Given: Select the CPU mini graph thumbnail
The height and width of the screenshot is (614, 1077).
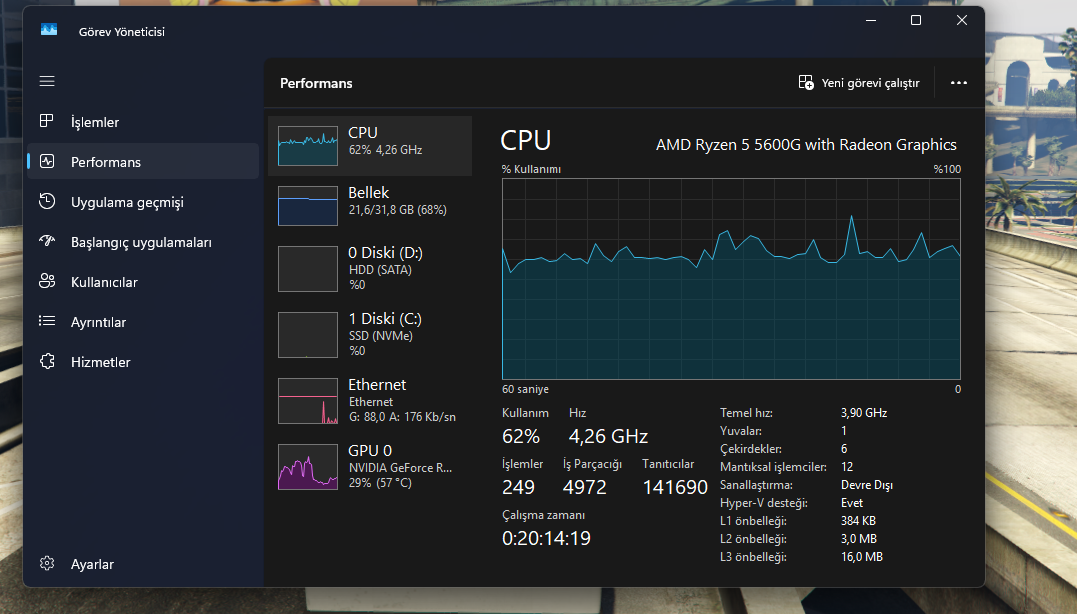Looking at the screenshot, I should (x=308, y=146).
